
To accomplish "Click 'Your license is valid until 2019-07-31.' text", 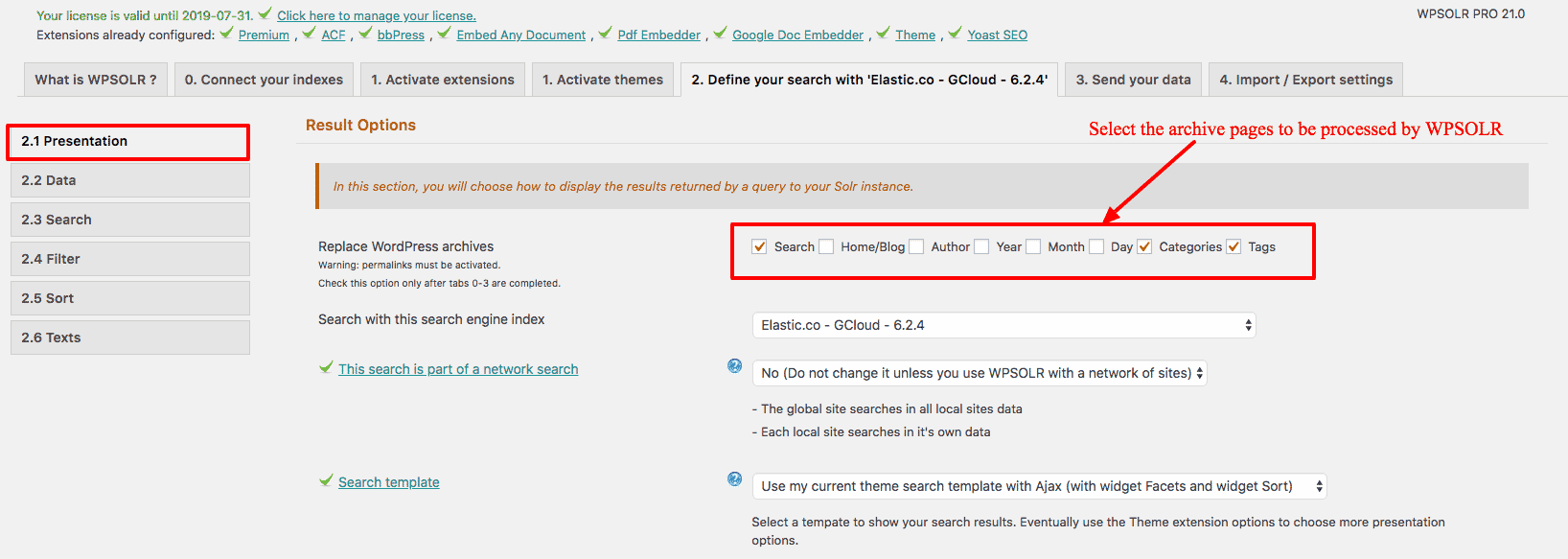I will [145, 15].
